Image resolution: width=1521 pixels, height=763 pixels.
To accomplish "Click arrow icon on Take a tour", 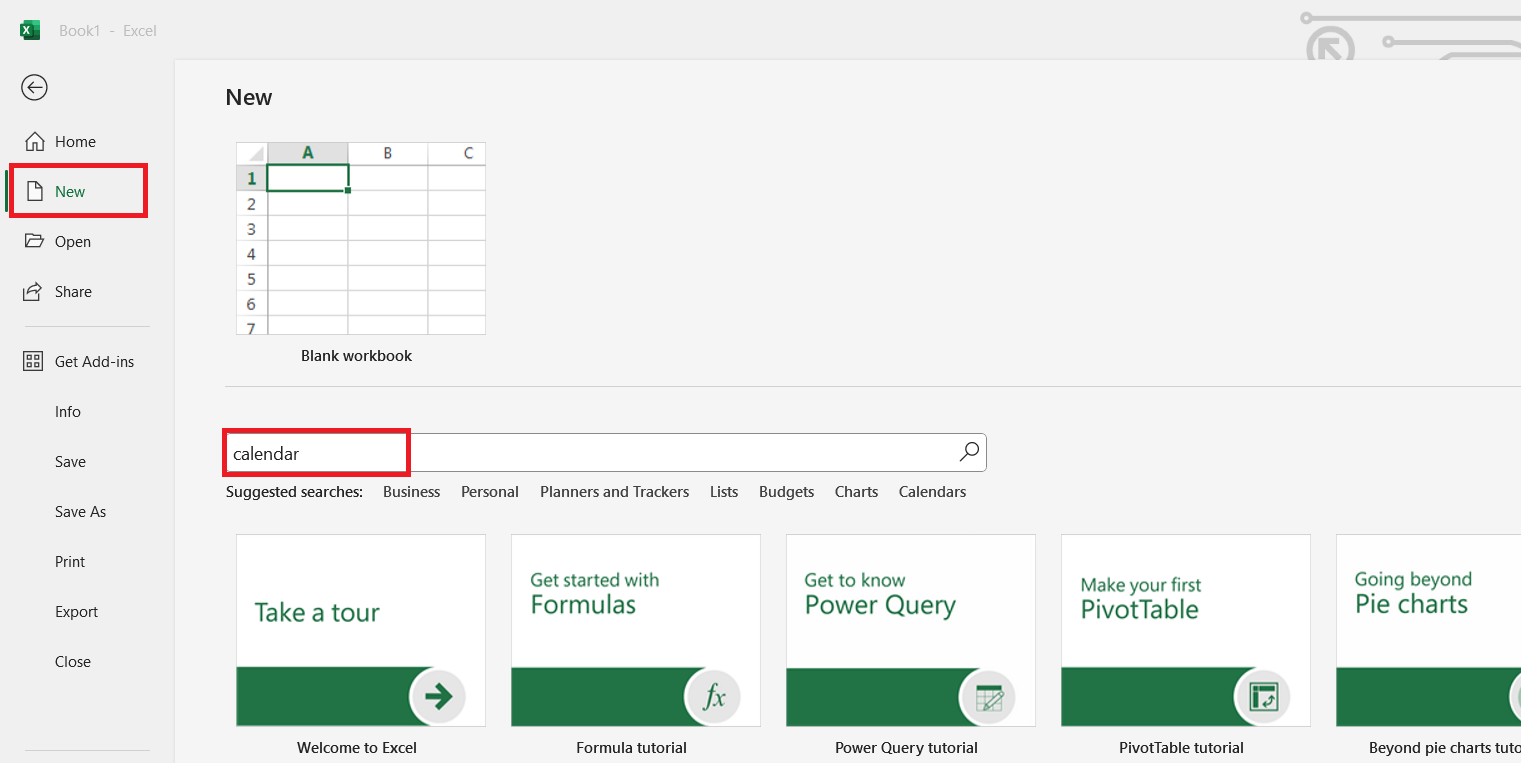I will (438, 696).
